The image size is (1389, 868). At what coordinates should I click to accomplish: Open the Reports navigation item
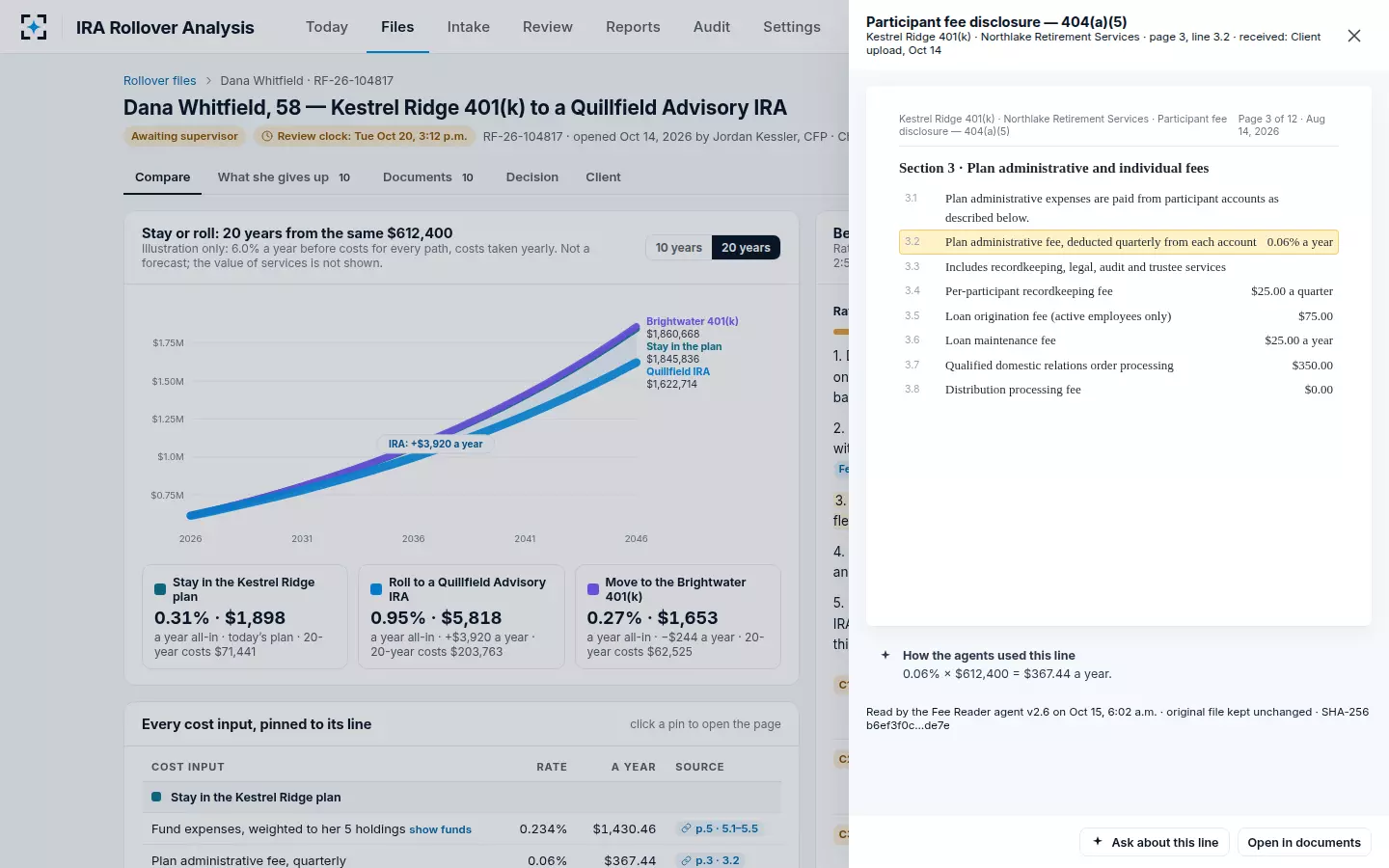633,27
